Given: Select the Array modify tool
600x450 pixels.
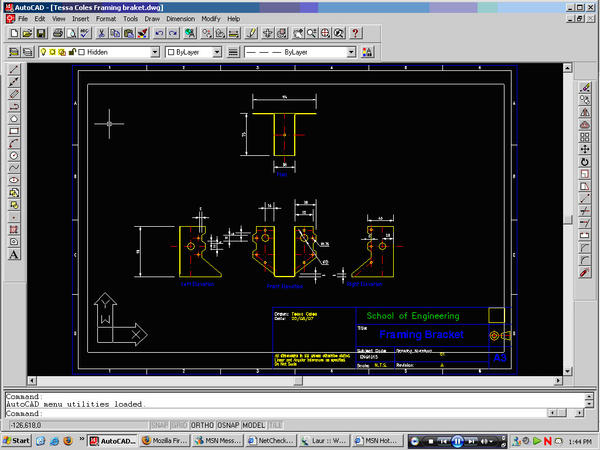Looking at the screenshot, I should (x=584, y=137).
